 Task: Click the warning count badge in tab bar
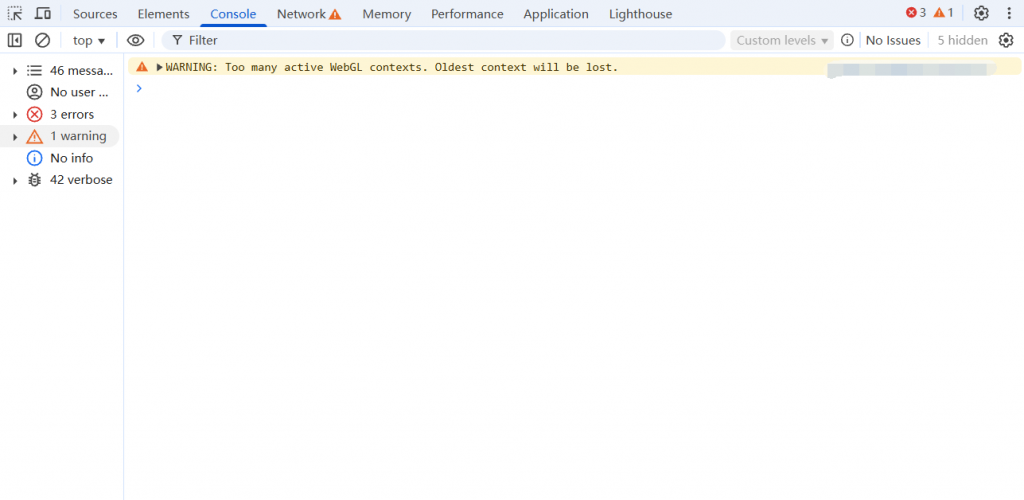coord(943,13)
